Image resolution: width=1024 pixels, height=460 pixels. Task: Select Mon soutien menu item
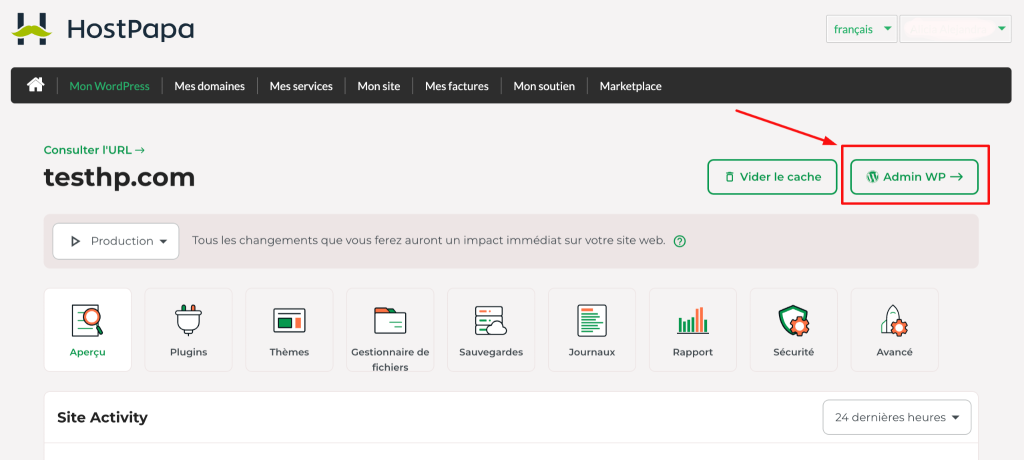544,86
